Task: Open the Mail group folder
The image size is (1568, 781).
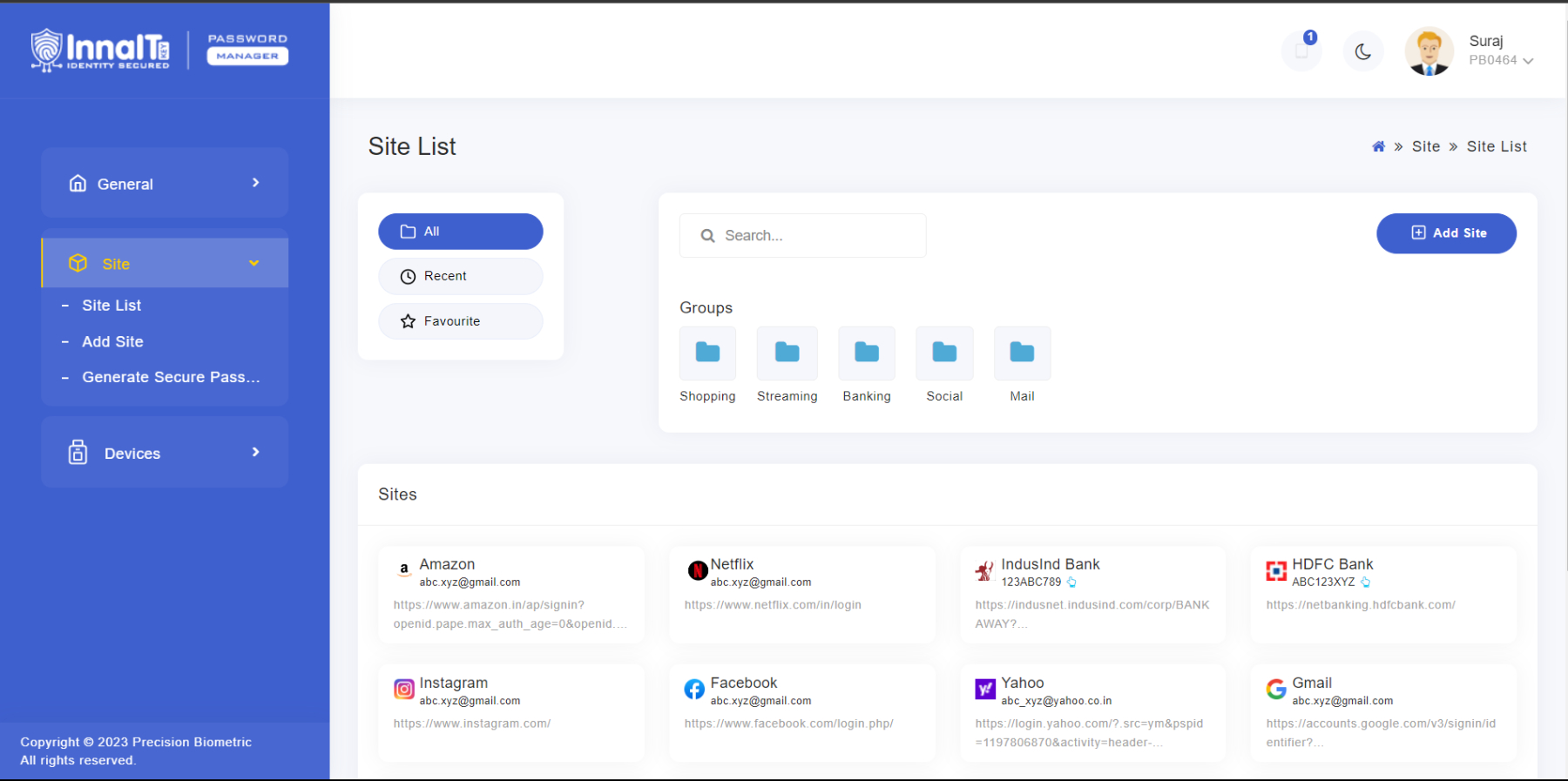Action: [x=1022, y=353]
